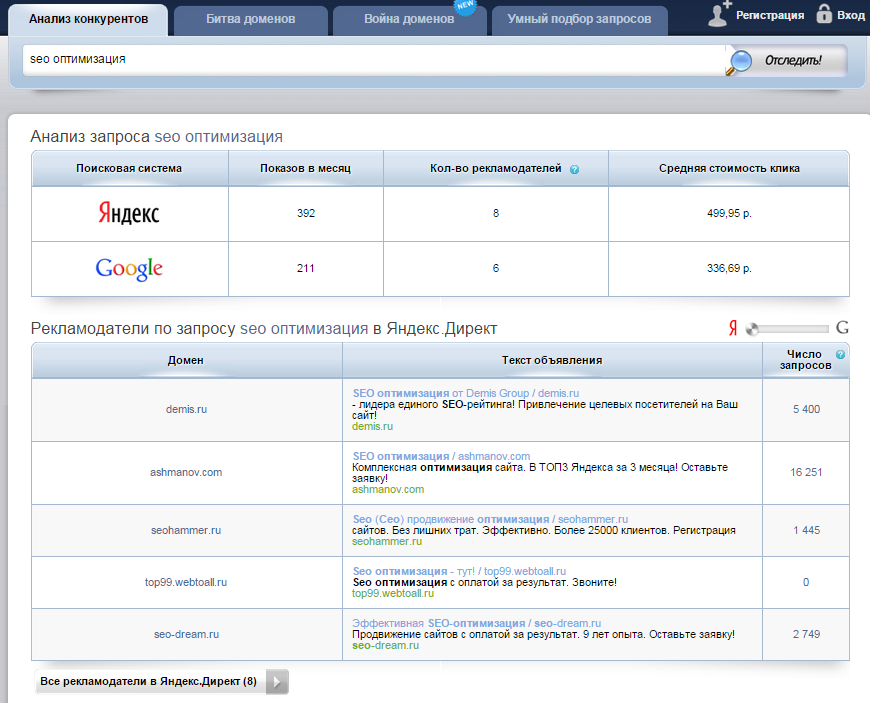
Task: Click the Поисковая система column header
Action: [x=129, y=169]
